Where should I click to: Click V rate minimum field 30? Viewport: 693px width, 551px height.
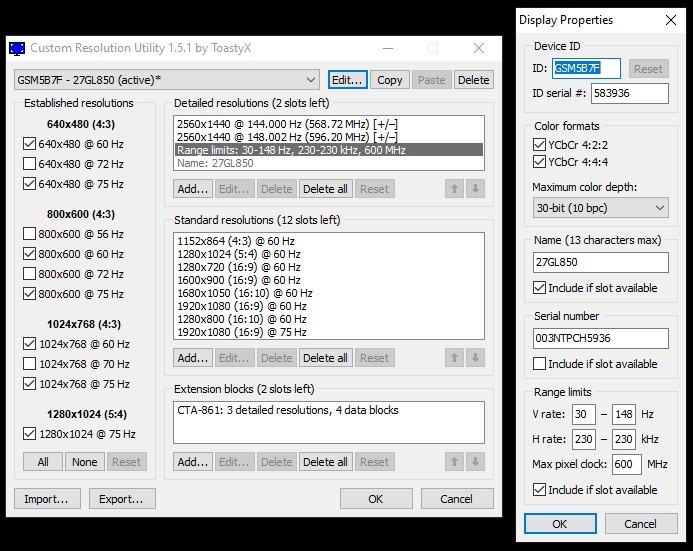584,414
